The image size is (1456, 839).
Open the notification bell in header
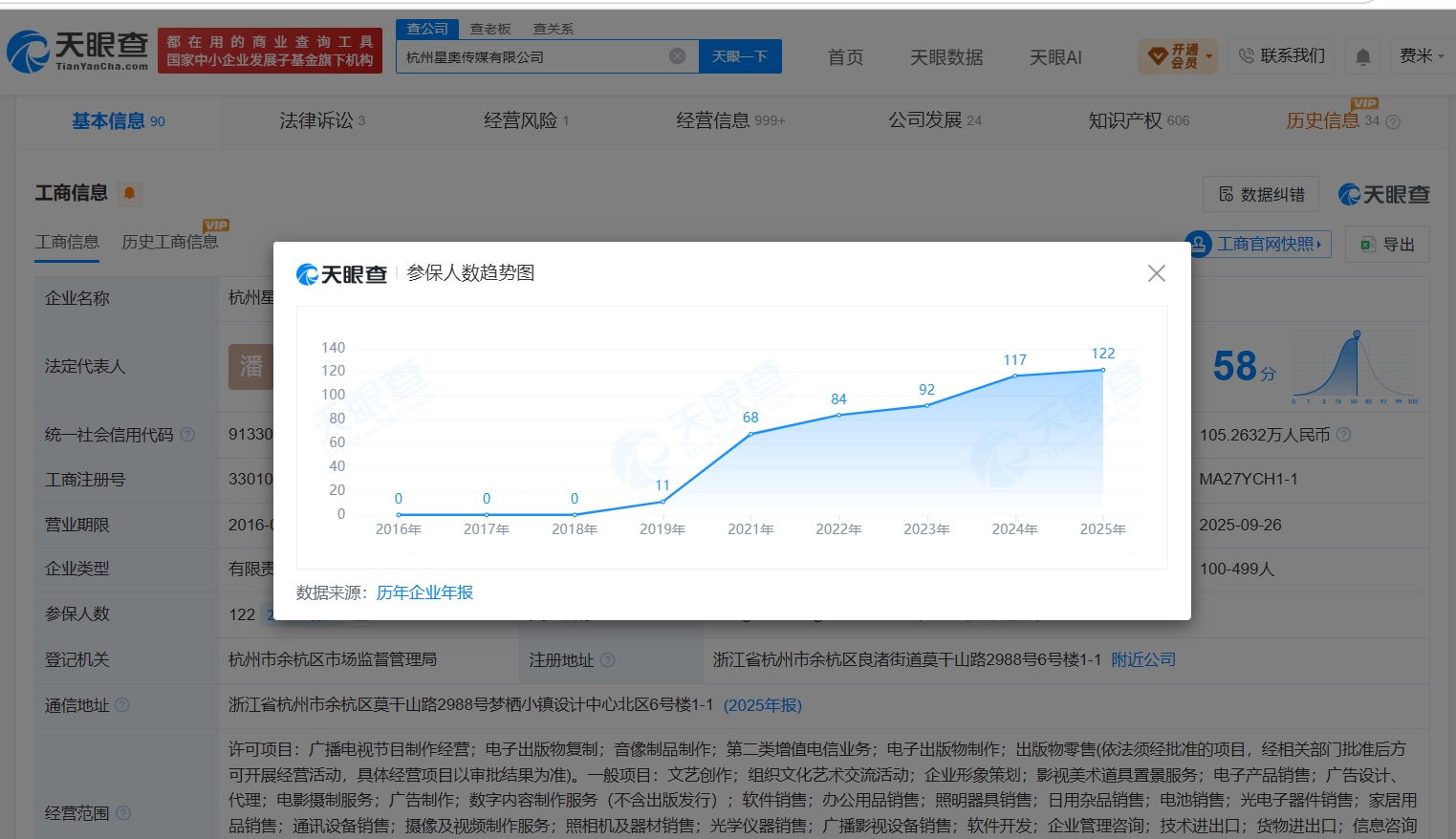(x=1362, y=57)
